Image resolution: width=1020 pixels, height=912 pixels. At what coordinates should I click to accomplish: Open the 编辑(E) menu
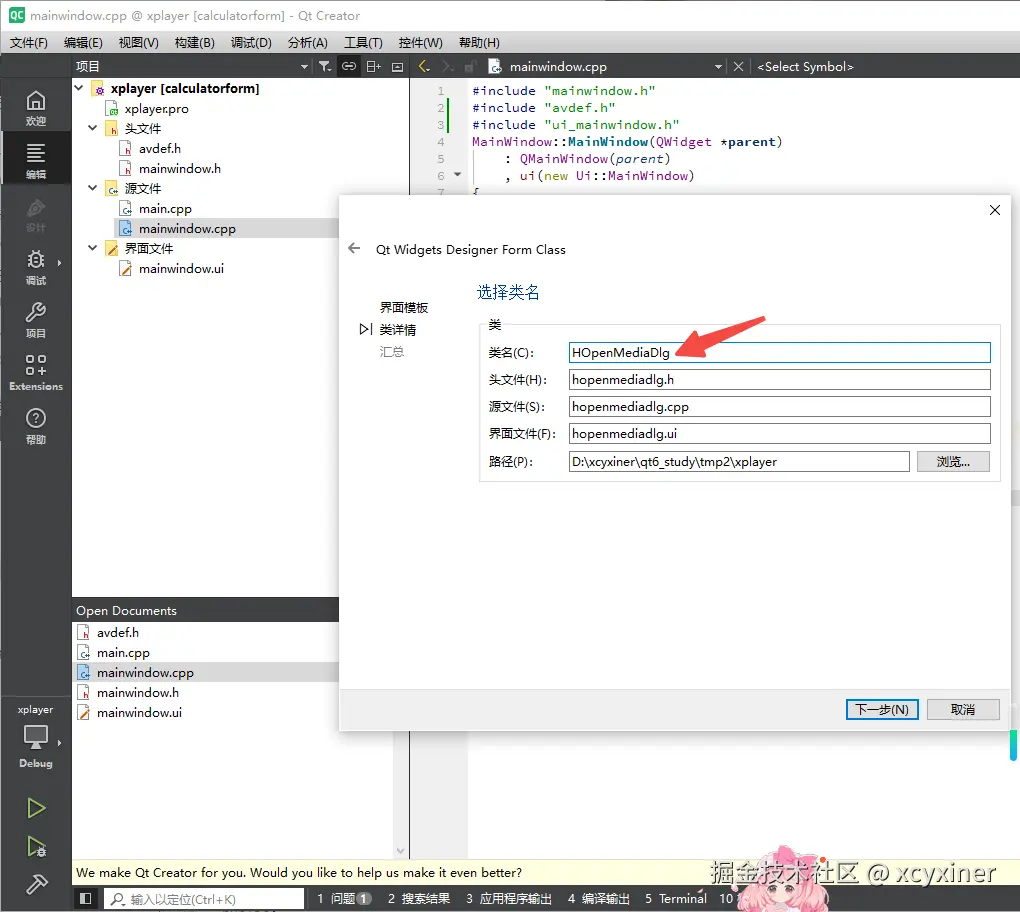tap(83, 42)
